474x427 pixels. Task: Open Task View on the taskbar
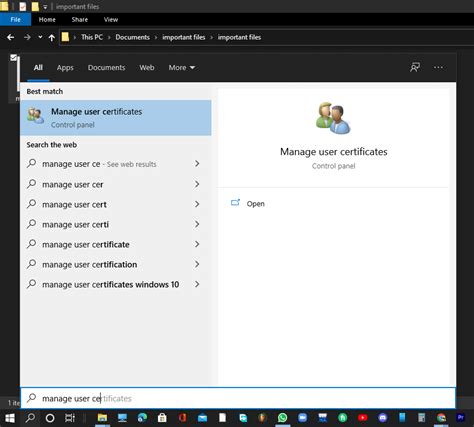click(70, 418)
